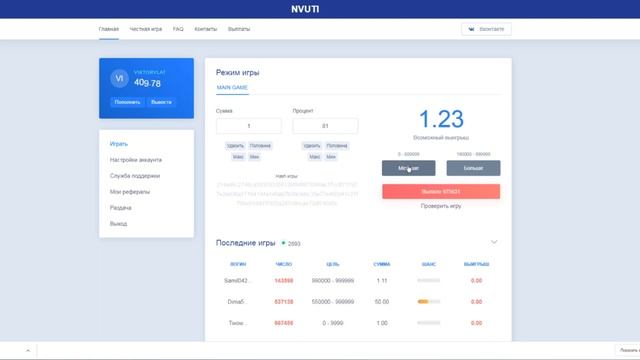Click Мин under the Сумма field
The image size is (640, 360).
pyautogui.click(x=254, y=157)
